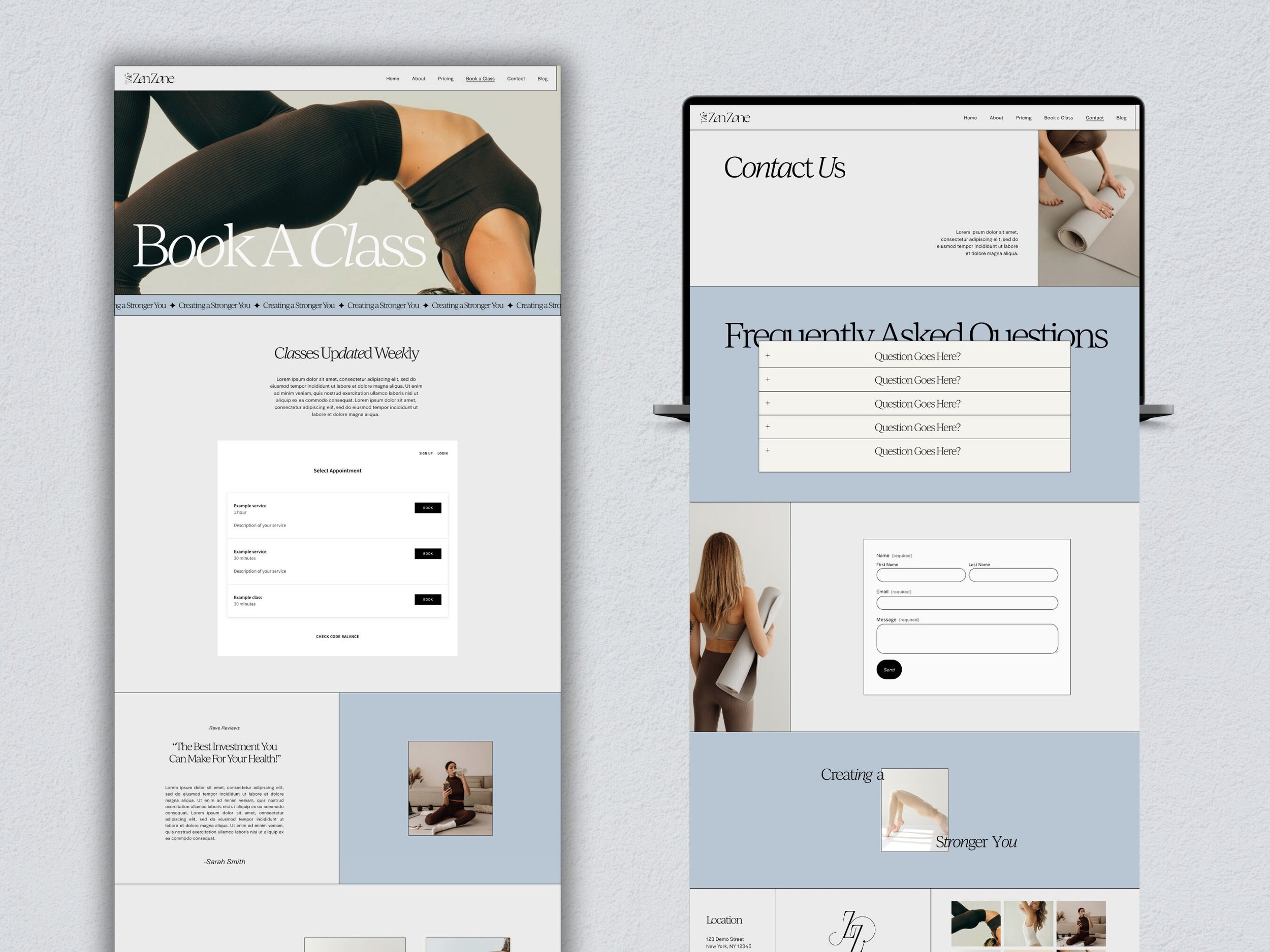Screen dimensions: 1270x952
Task: Click LOGIN in the appointment widget
Action: (x=442, y=453)
